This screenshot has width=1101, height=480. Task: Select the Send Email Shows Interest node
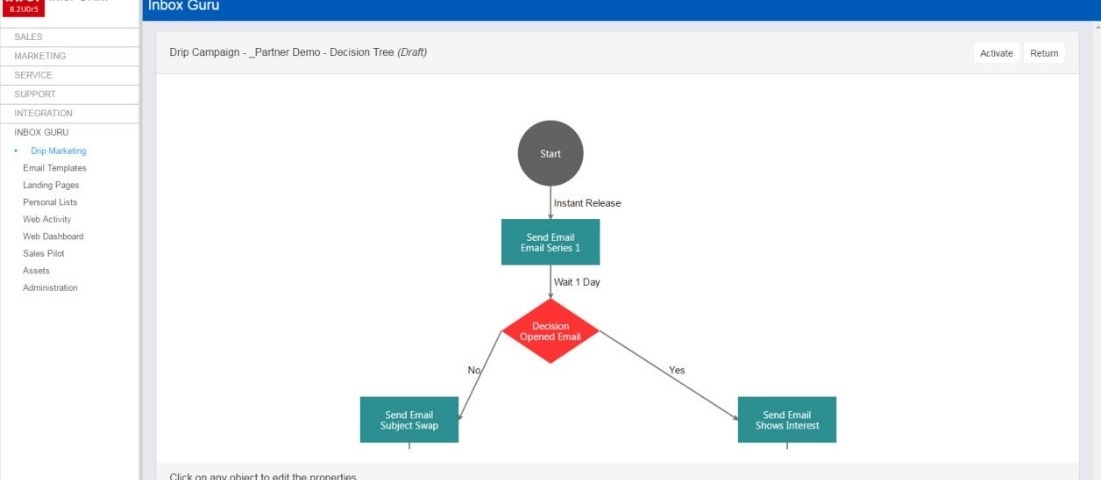pos(787,420)
